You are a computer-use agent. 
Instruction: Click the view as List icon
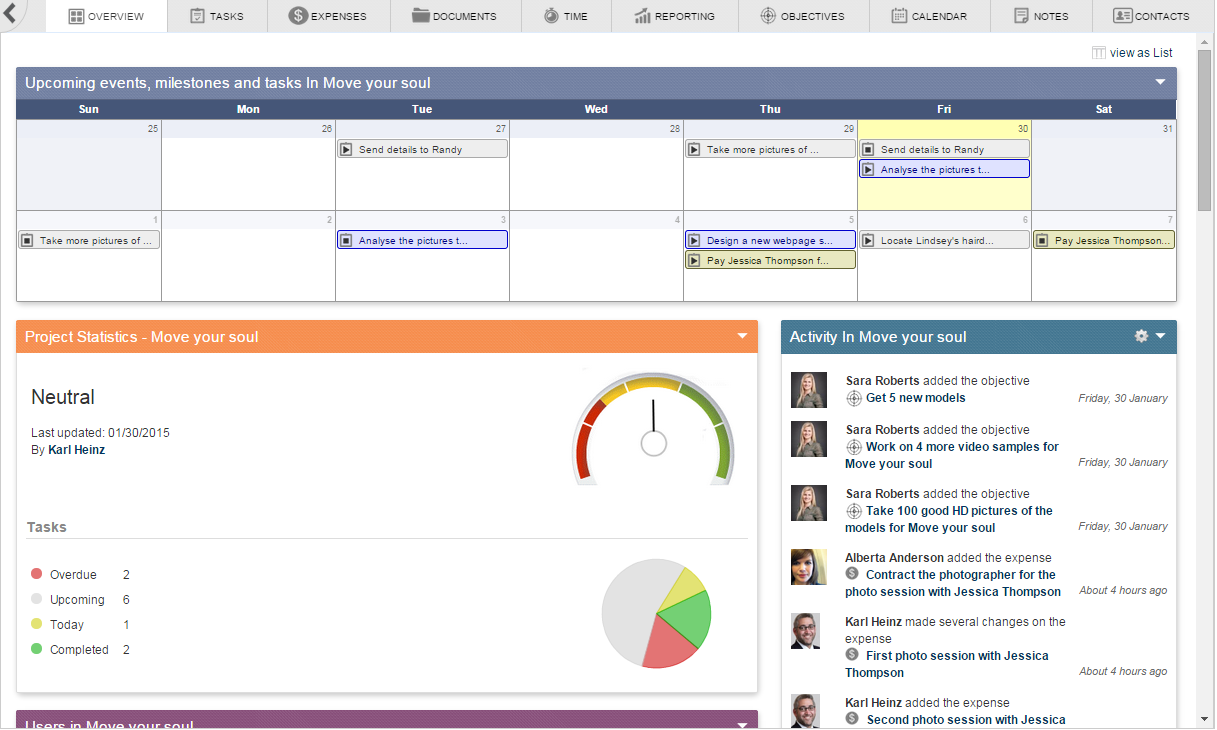click(1098, 53)
